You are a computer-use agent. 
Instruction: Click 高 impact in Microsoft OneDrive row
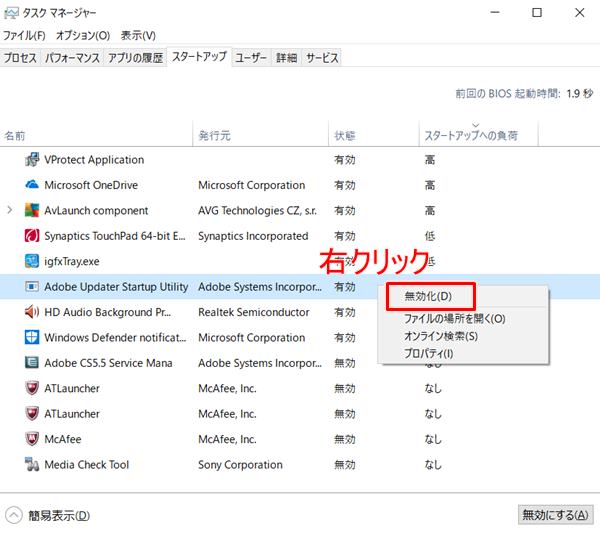coord(430,185)
